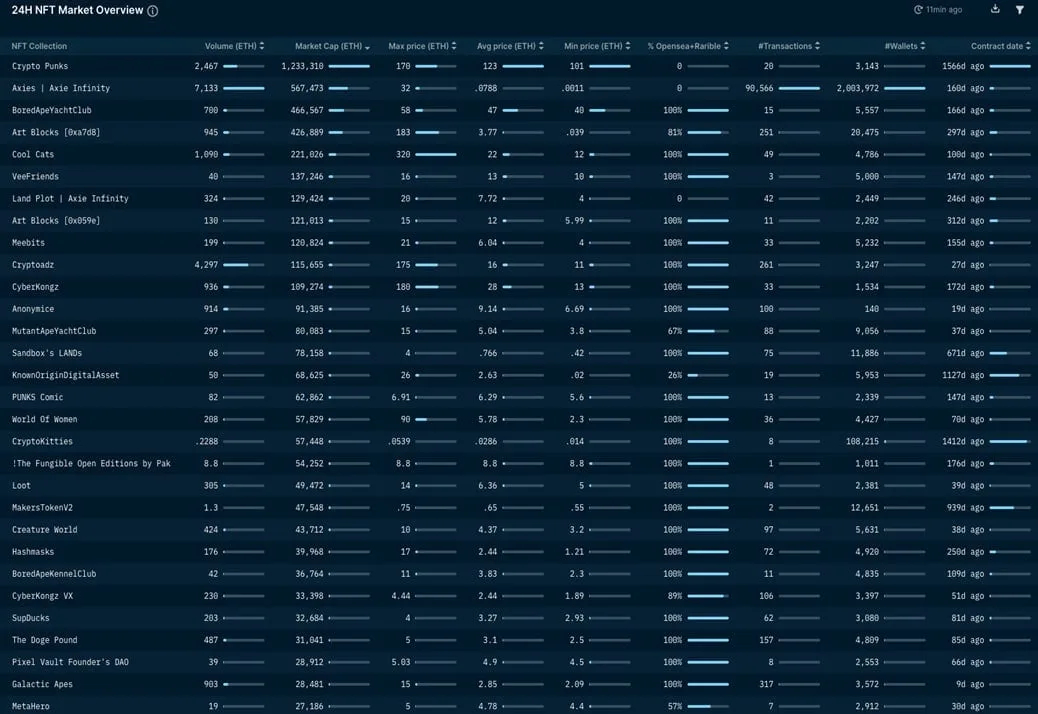Click the NFT Collection column header
The height and width of the screenshot is (714, 1038).
click(39, 46)
